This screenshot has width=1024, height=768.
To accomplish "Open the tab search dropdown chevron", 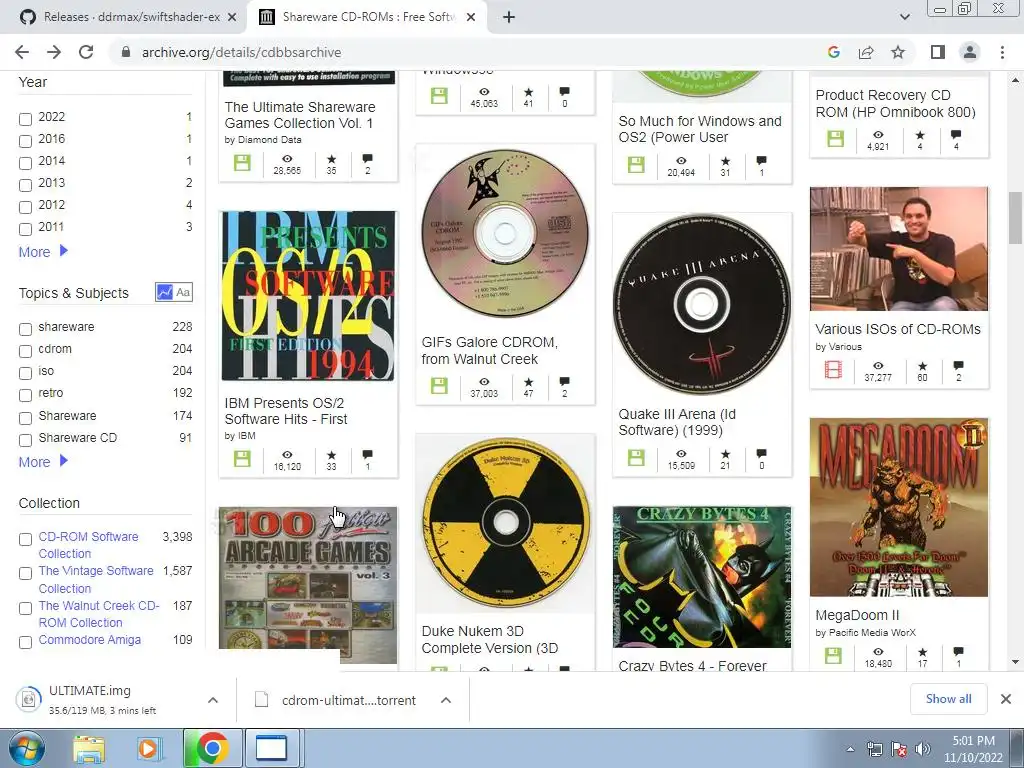I will (904, 17).
